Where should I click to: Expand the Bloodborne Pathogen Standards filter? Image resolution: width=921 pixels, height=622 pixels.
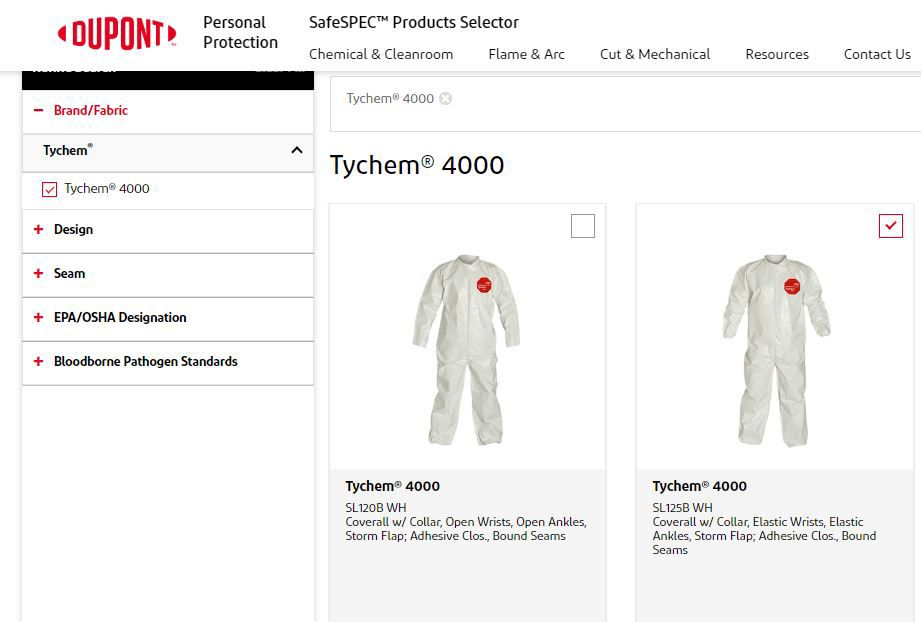pos(145,362)
